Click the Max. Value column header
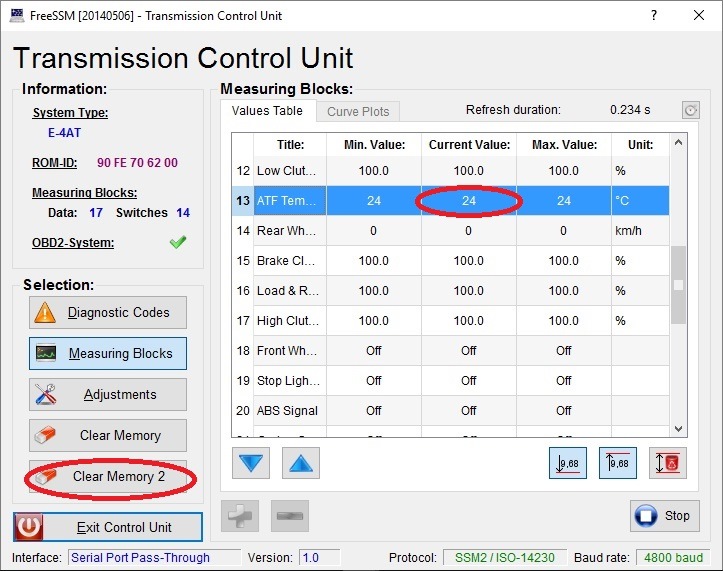723x571 pixels. click(564, 145)
